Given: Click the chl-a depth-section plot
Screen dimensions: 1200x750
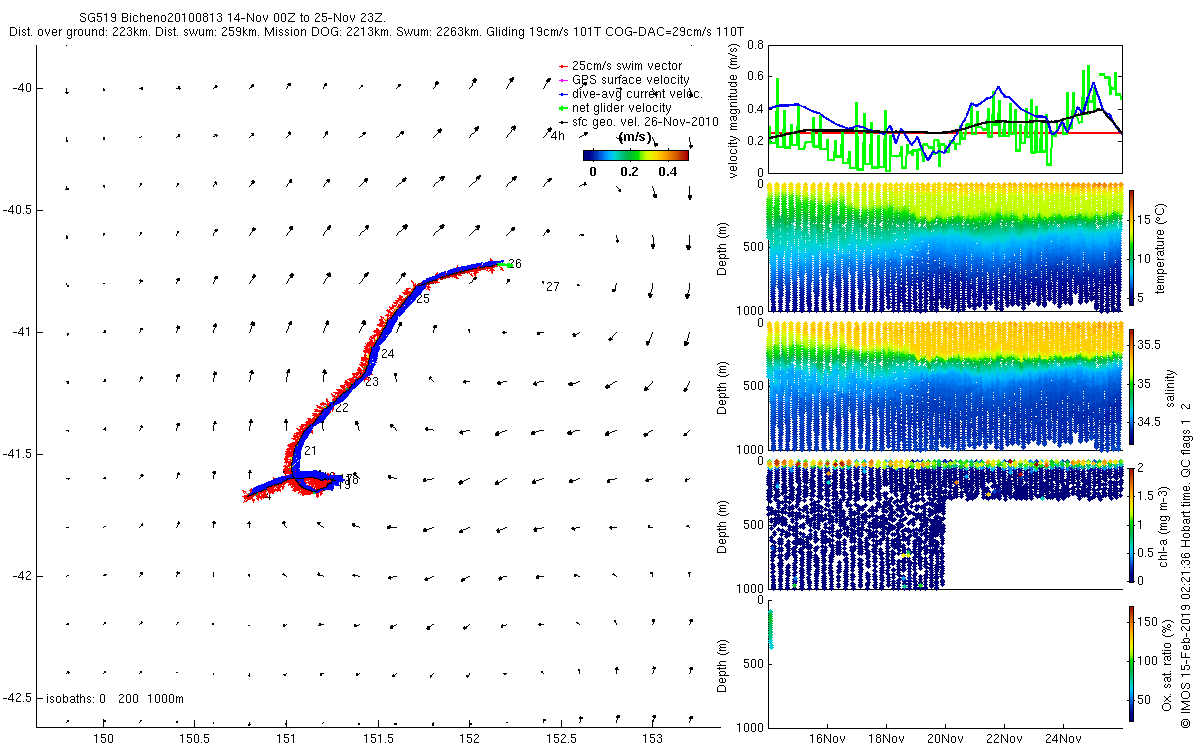Looking at the screenshot, I should (x=944, y=524).
